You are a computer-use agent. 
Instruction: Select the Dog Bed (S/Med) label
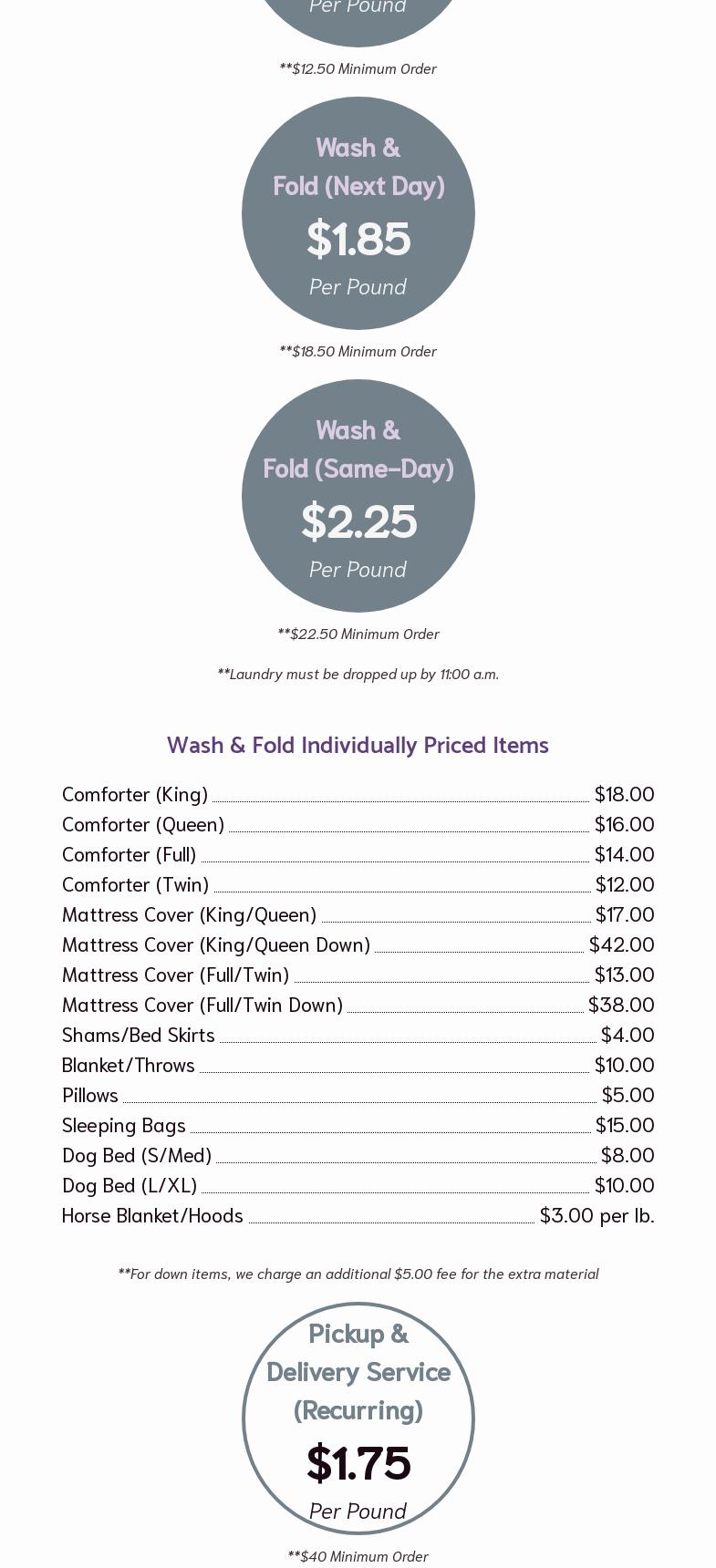click(x=137, y=1155)
